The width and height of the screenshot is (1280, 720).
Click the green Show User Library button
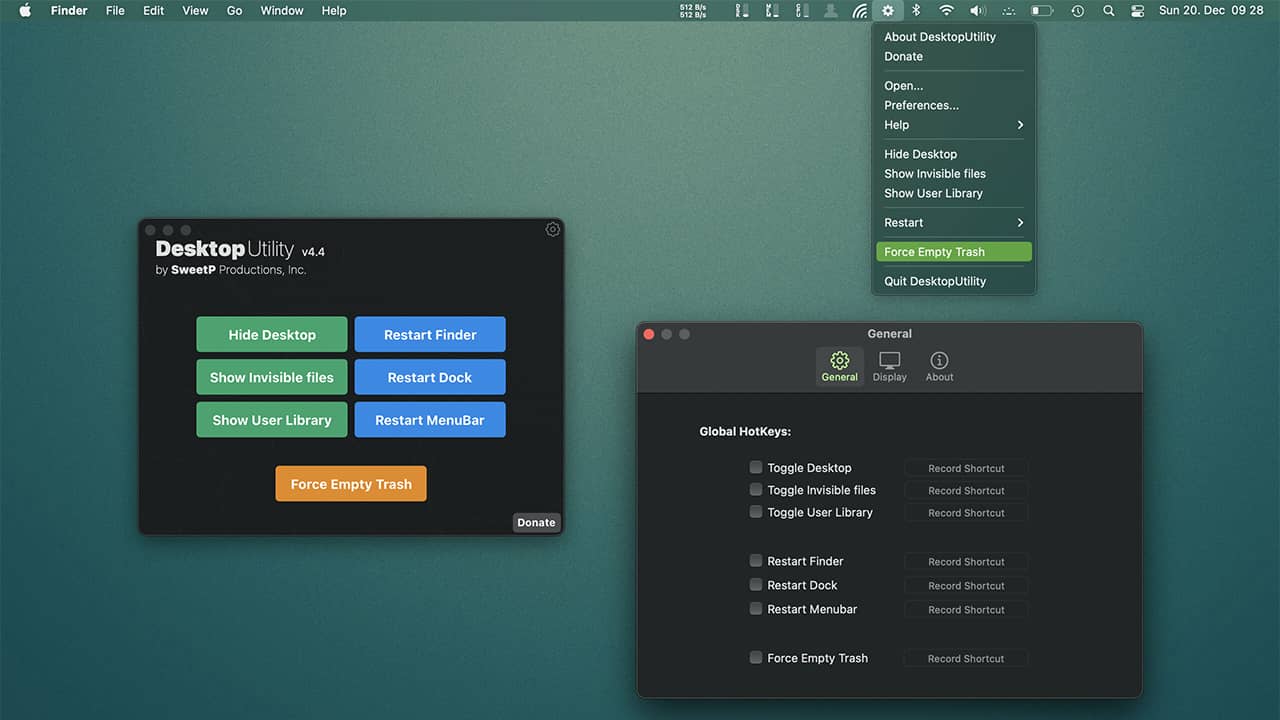pyautogui.click(x=272, y=420)
